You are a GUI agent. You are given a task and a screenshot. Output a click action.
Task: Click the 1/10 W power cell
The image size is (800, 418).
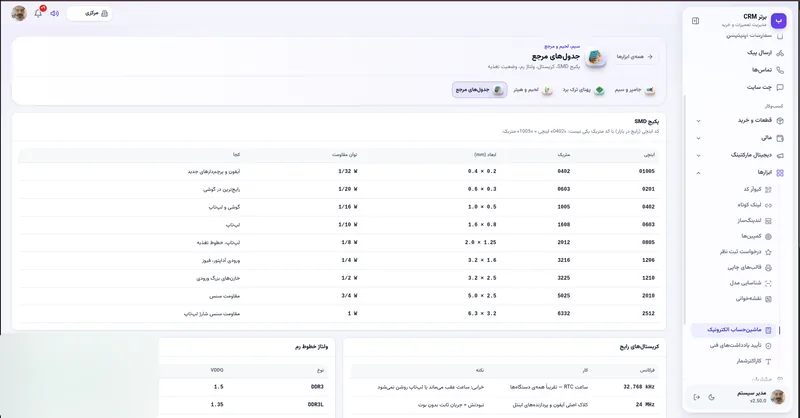coord(349,225)
